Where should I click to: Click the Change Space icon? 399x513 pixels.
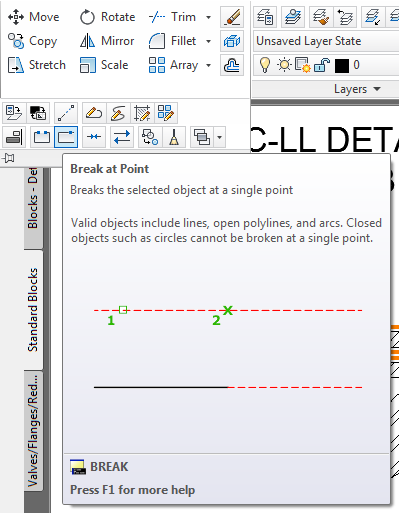(x=38, y=113)
